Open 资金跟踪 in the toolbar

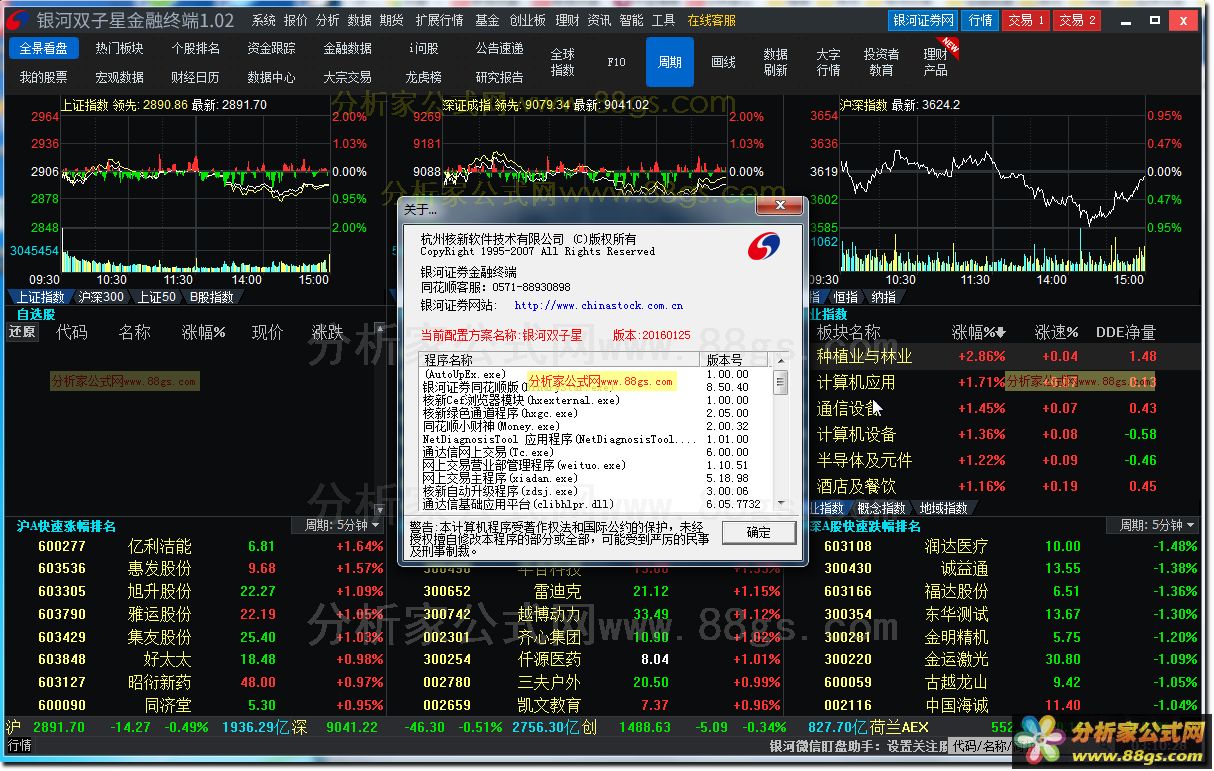pyautogui.click(x=271, y=48)
